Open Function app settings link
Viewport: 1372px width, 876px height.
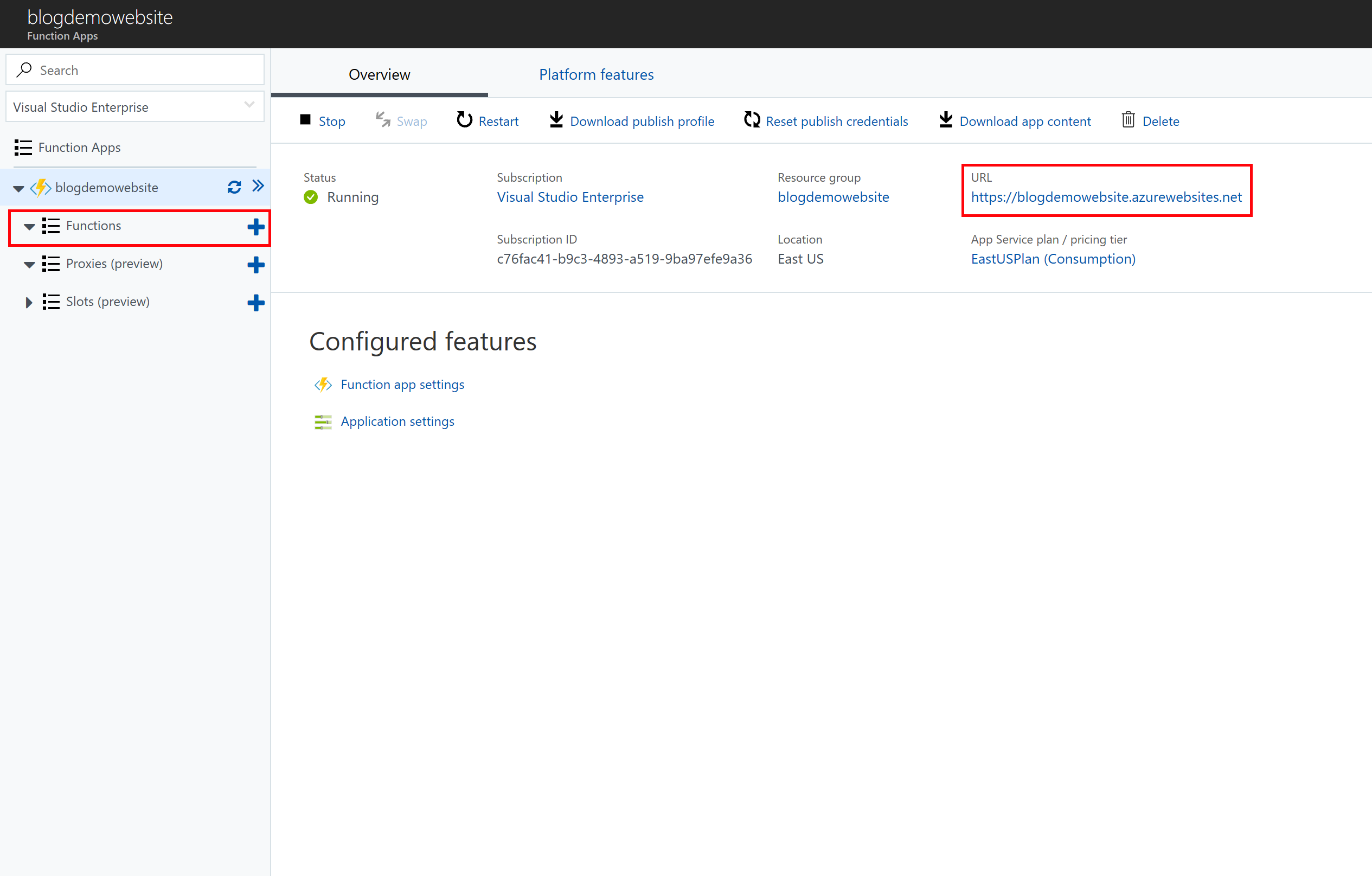(402, 385)
